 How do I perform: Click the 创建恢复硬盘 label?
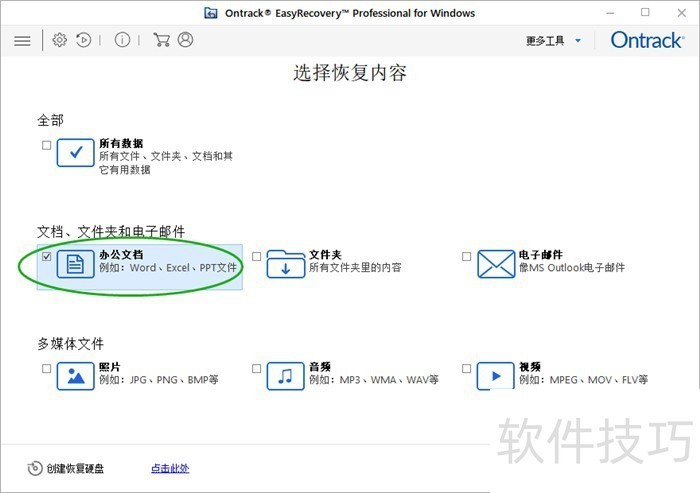point(75,469)
